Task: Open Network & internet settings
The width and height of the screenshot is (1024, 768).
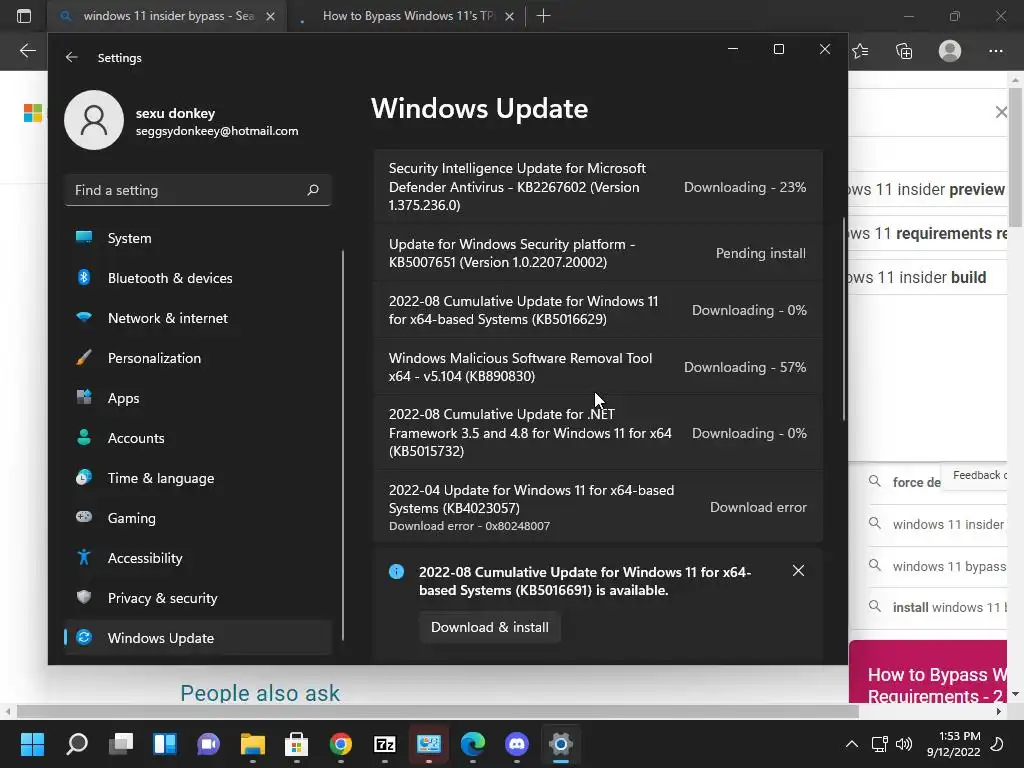Action: [x=198, y=318]
